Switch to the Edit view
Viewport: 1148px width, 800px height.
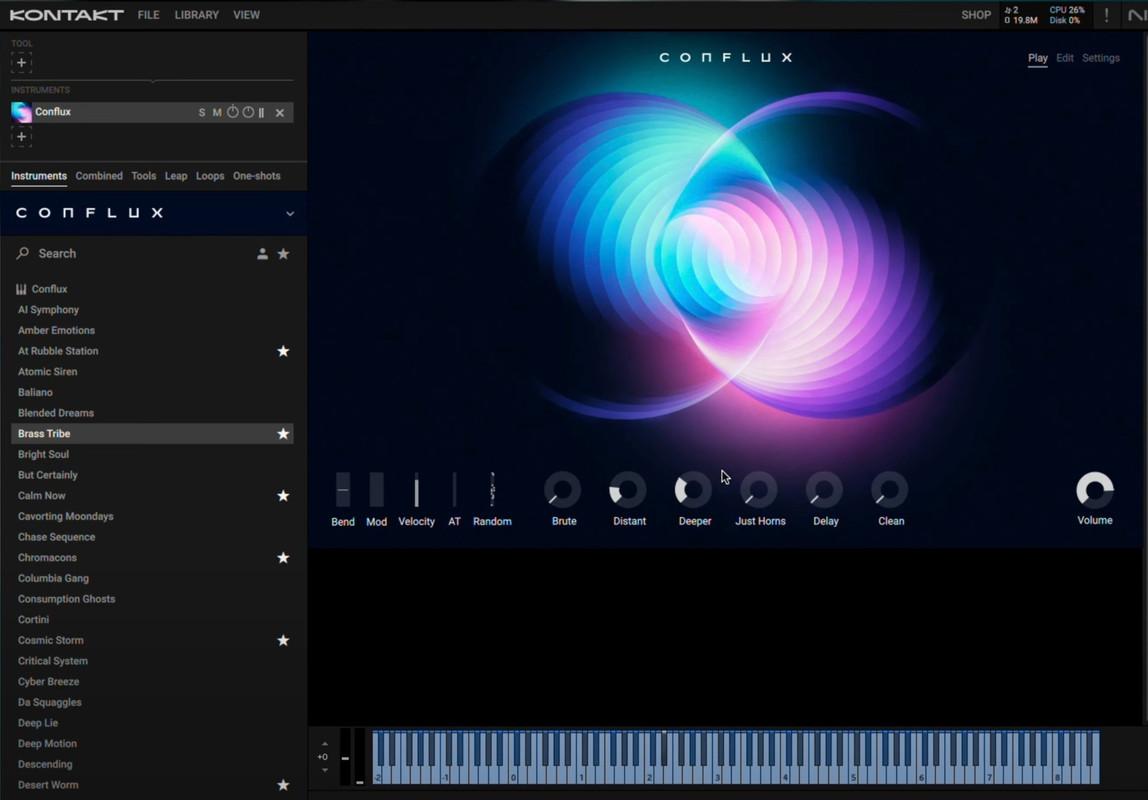point(1065,58)
